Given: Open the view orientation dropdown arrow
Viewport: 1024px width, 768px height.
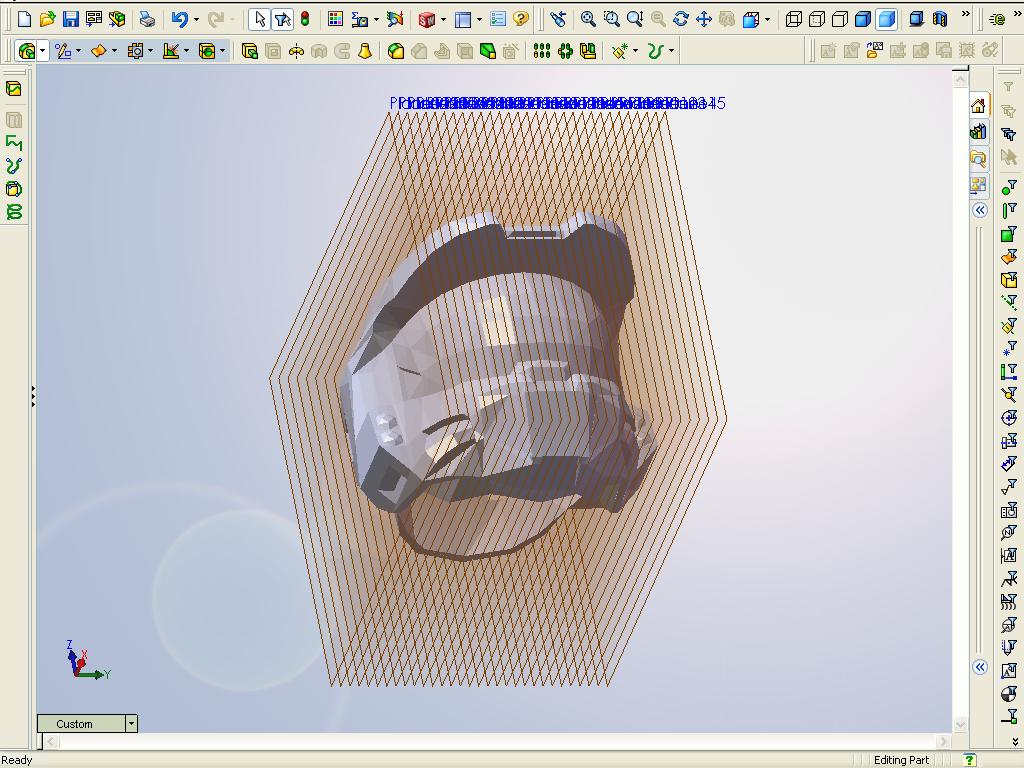Looking at the screenshot, I should pos(767,20).
